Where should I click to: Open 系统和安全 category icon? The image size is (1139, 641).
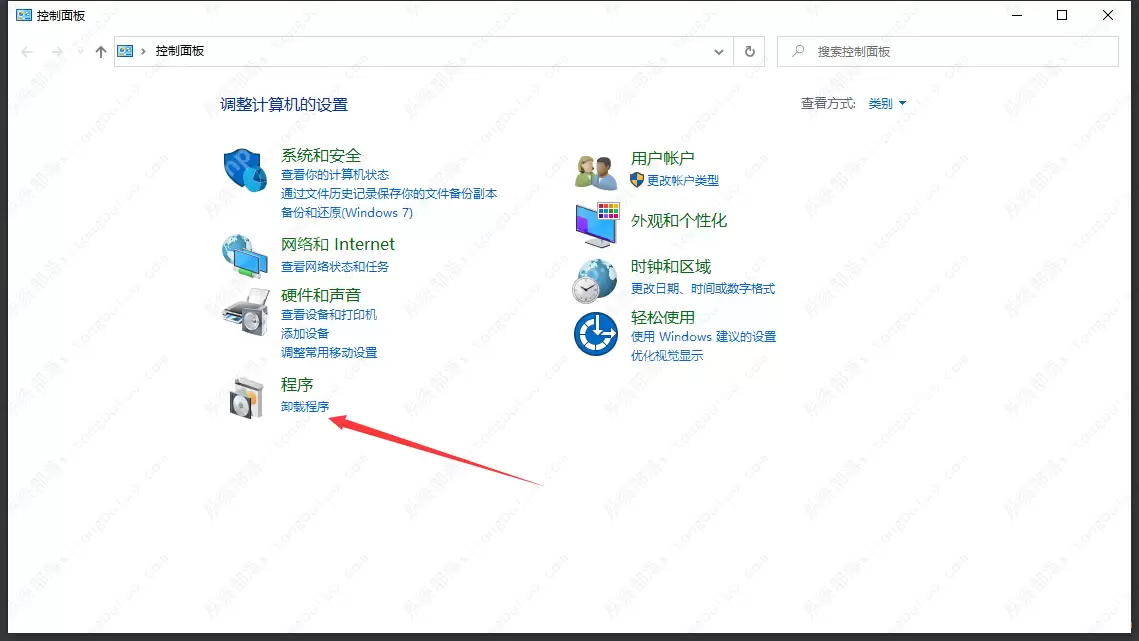click(x=245, y=170)
